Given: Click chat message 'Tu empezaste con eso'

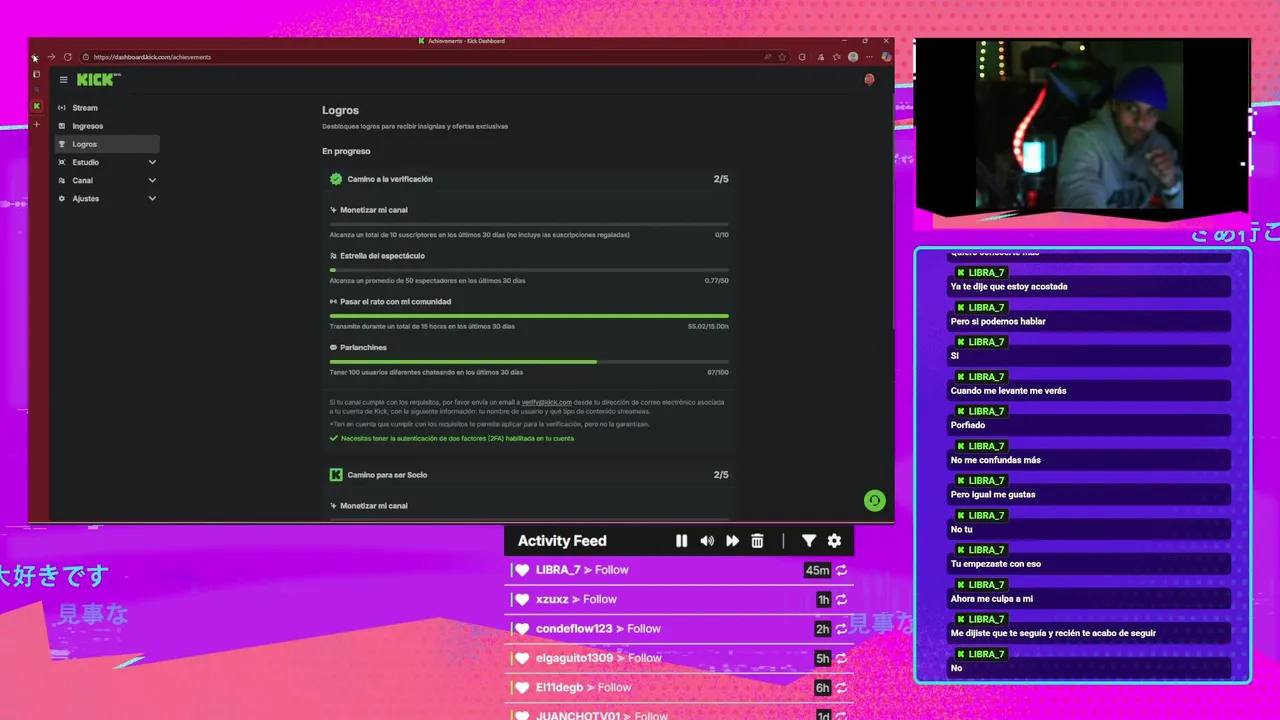Looking at the screenshot, I should click(1090, 564).
